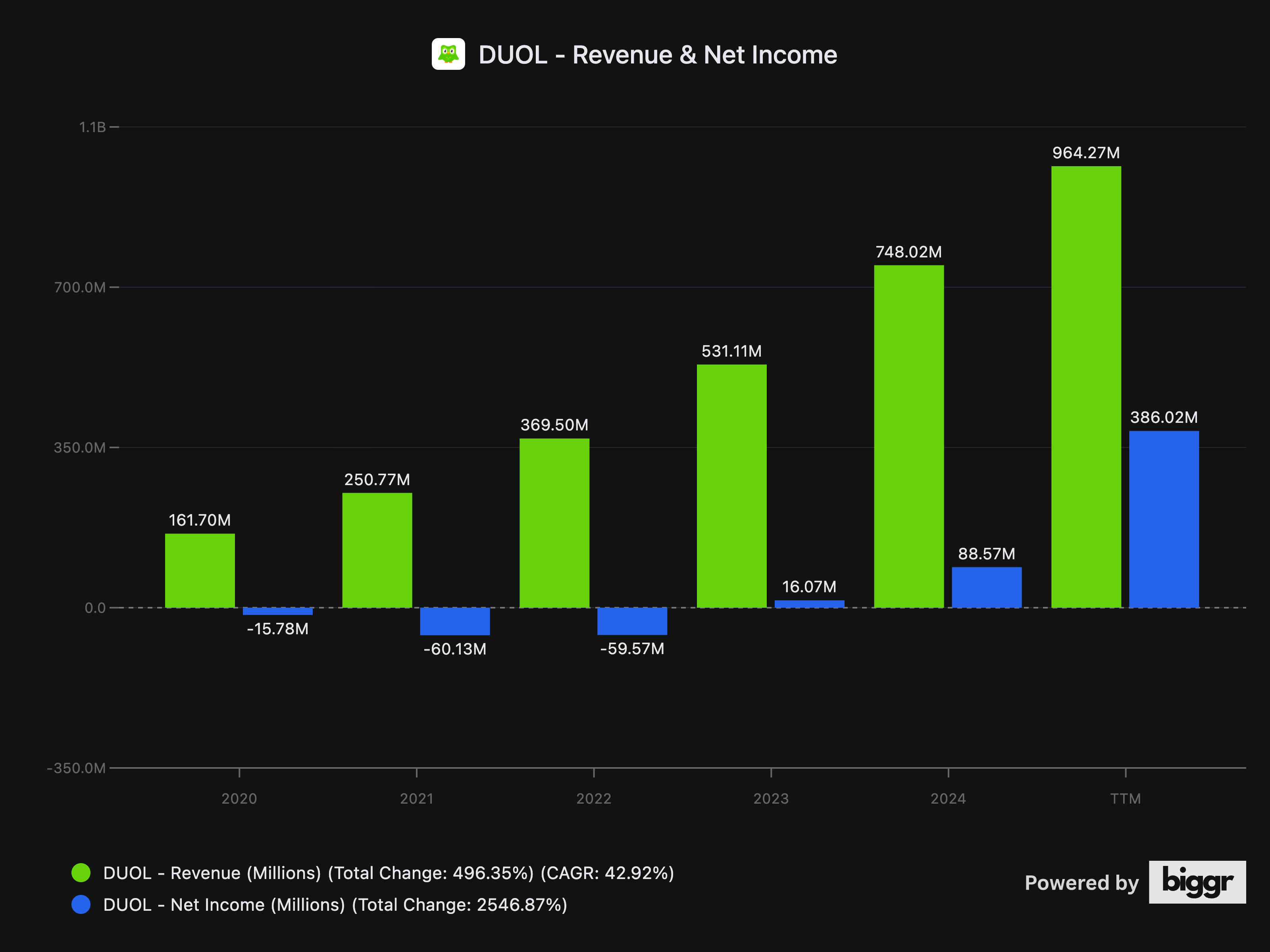The width and height of the screenshot is (1270, 952).
Task: Toggle the DUOL Net Income legend entry
Action: pos(335,904)
